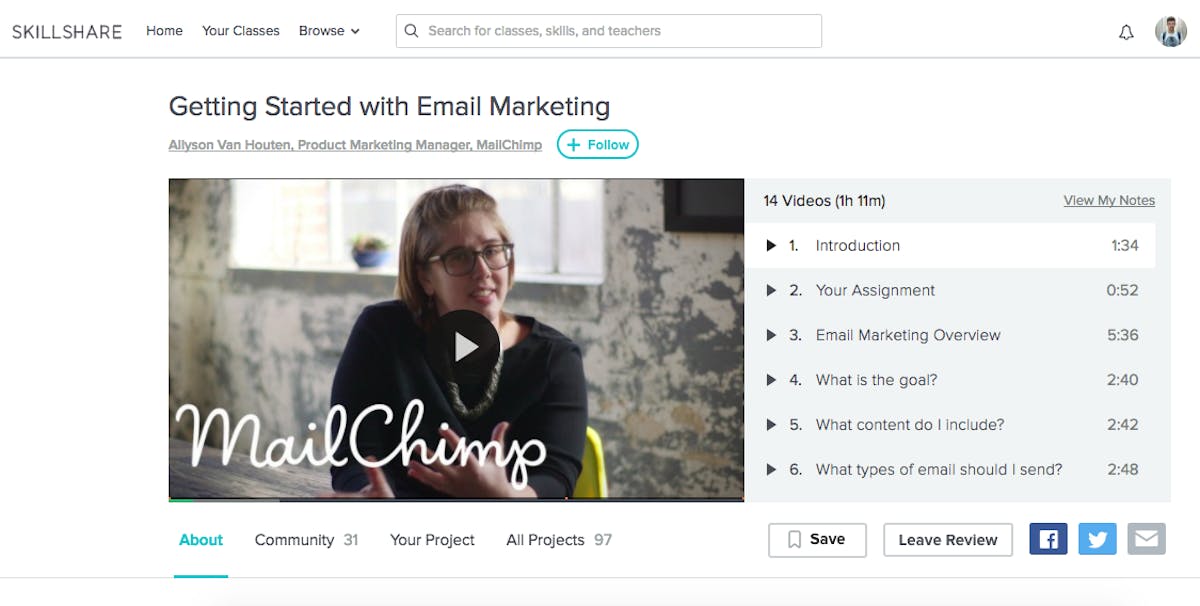Click the Skillshare logo
Viewport: 1200px width, 606px height.
(x=67, y=31)
